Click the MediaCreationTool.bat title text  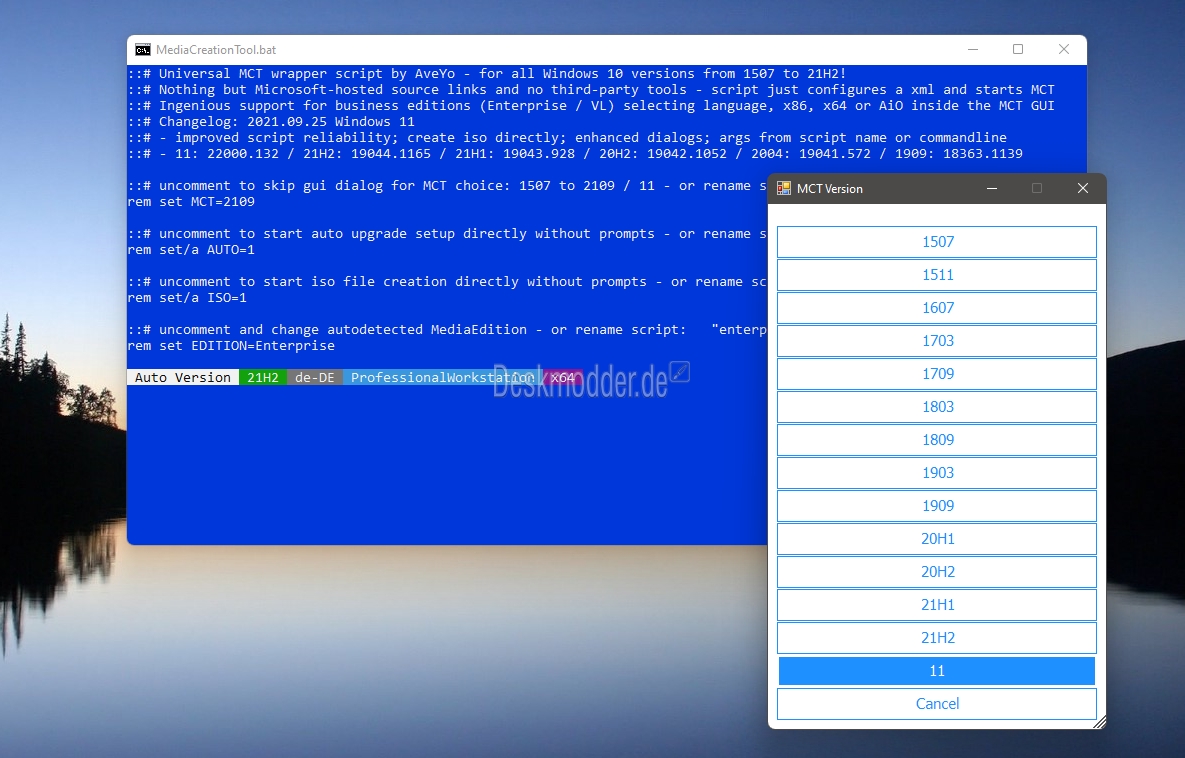tap(216, 50)
